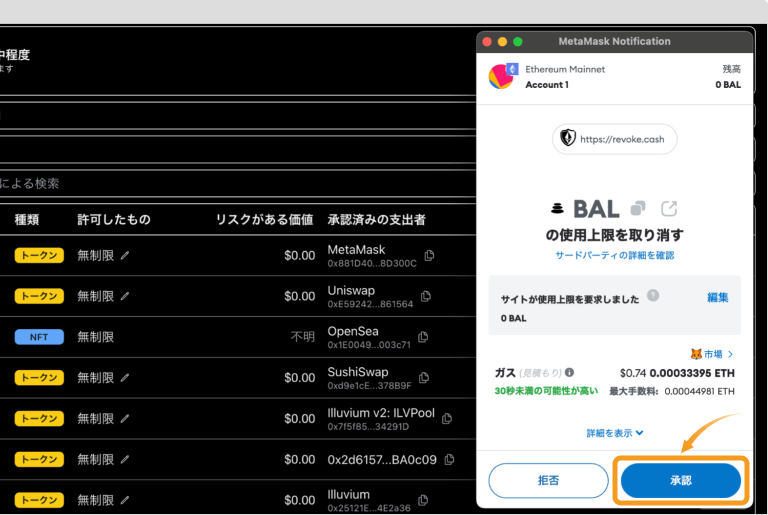
Task: Open the 編集 spending limit editor
Action: point(718,297)
